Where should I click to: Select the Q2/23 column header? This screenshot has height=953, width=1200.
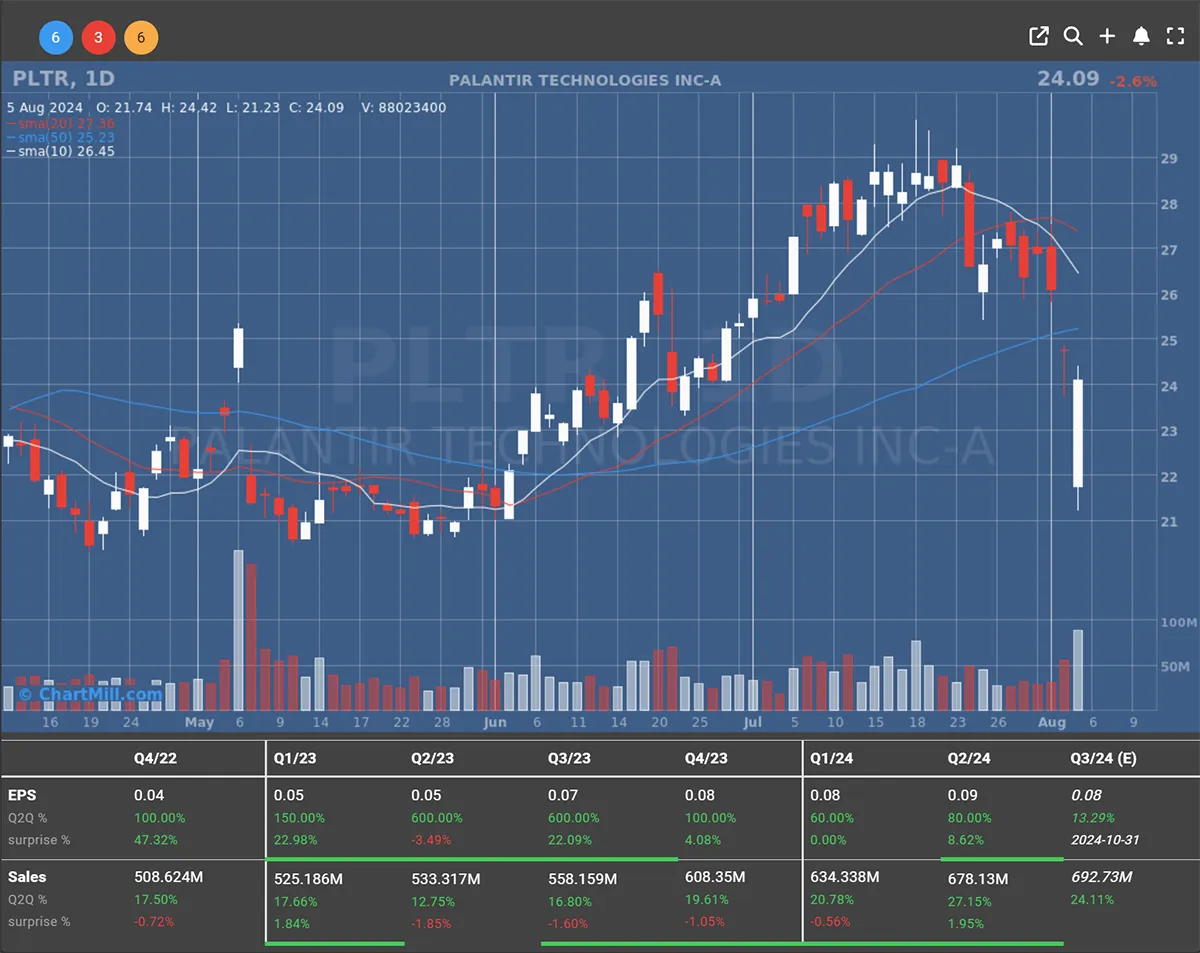point(432,758)
